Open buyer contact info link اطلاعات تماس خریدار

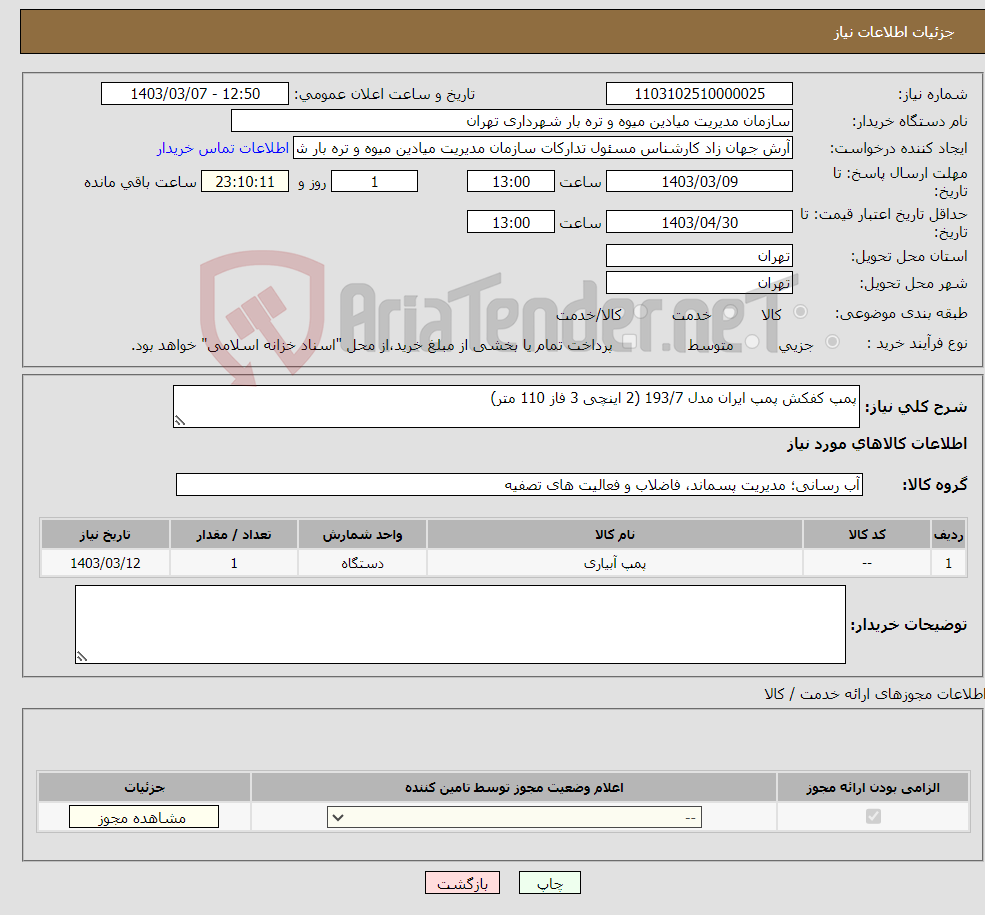[222, 148]
